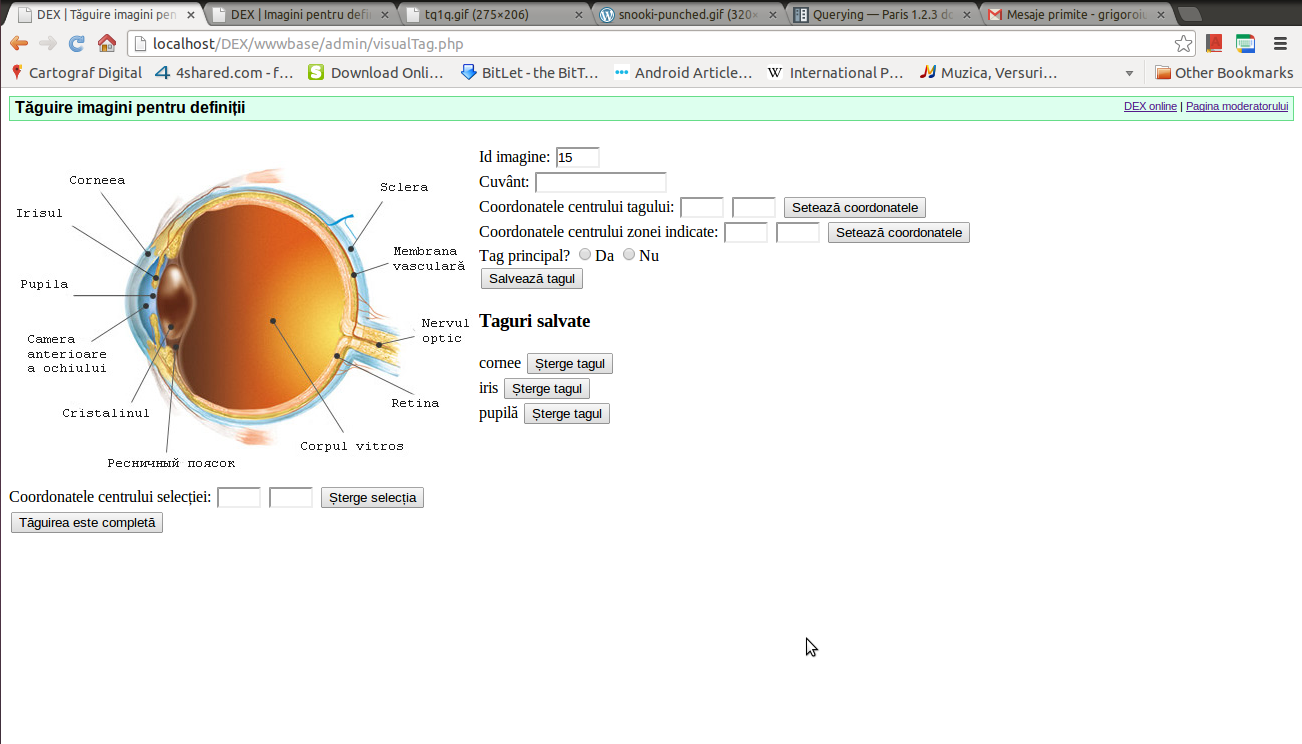
Task: Close the Querying — Paris tab
Action: 965,15
